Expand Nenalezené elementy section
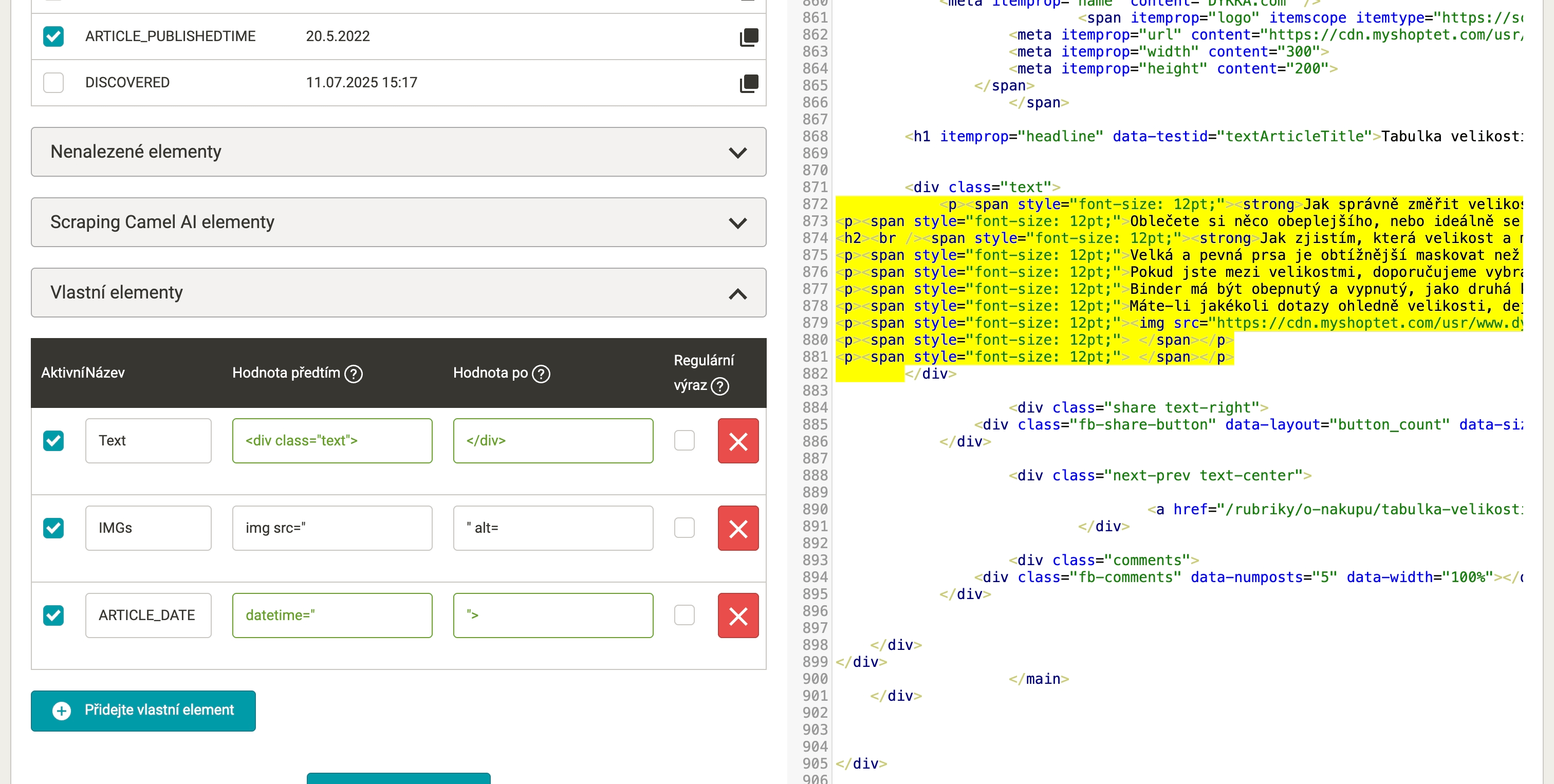Viewport: 1554px width, 784px height. pos(398,152)
